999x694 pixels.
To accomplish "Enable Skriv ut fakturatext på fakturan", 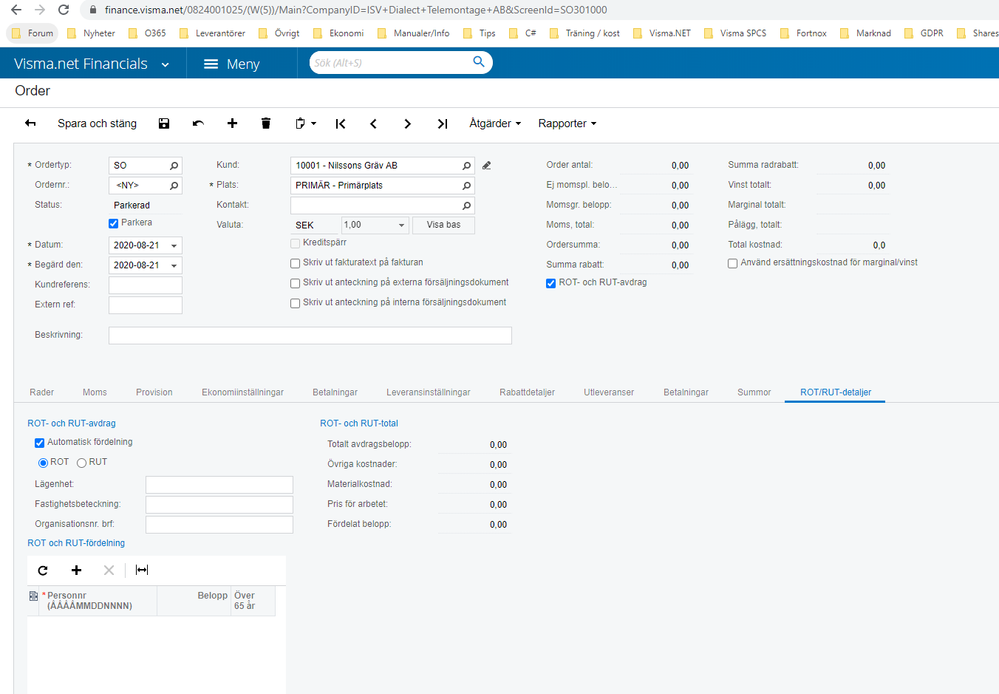I will (295, 263).
